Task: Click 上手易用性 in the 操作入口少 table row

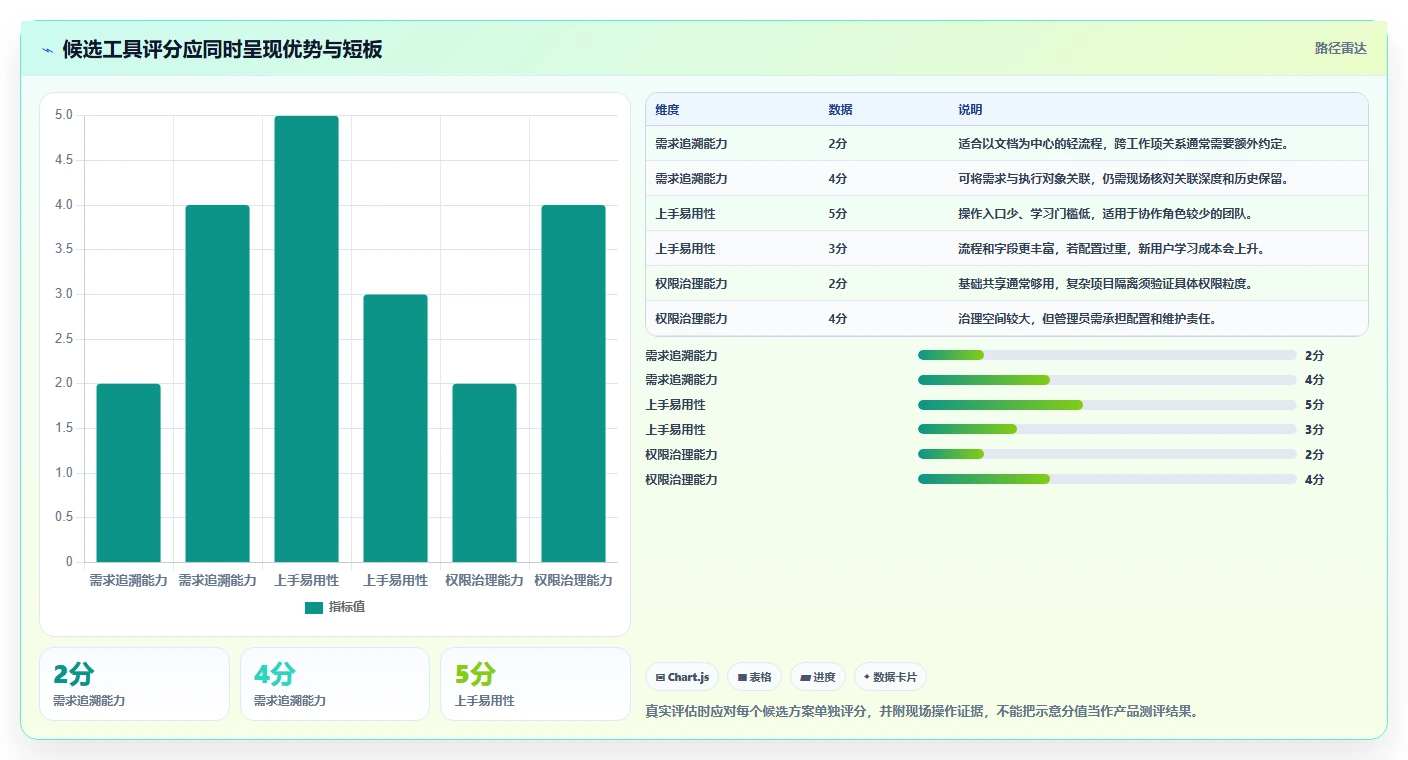Action: click(x=685, y=214)
